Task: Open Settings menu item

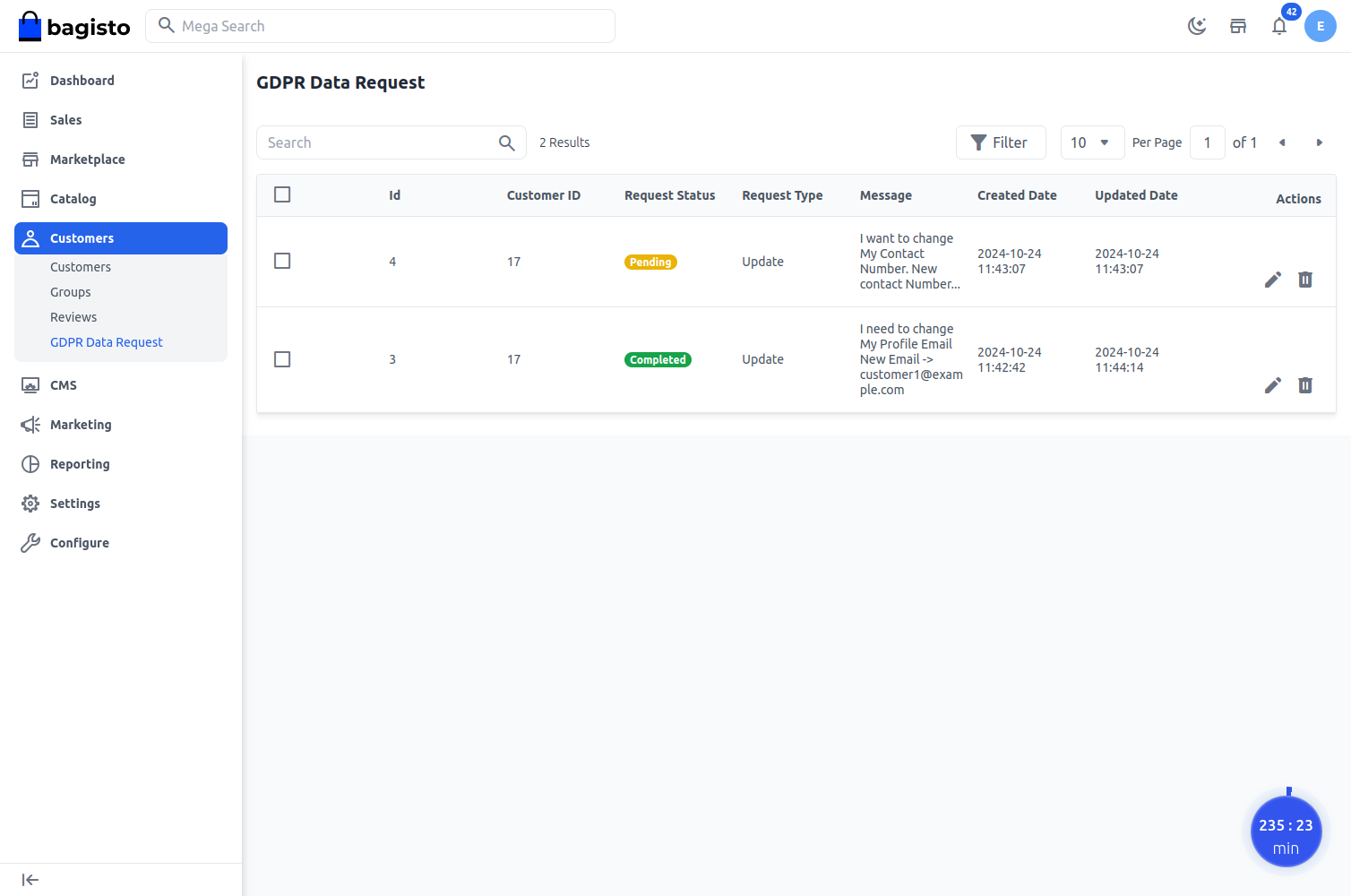Action: (121, 504)
